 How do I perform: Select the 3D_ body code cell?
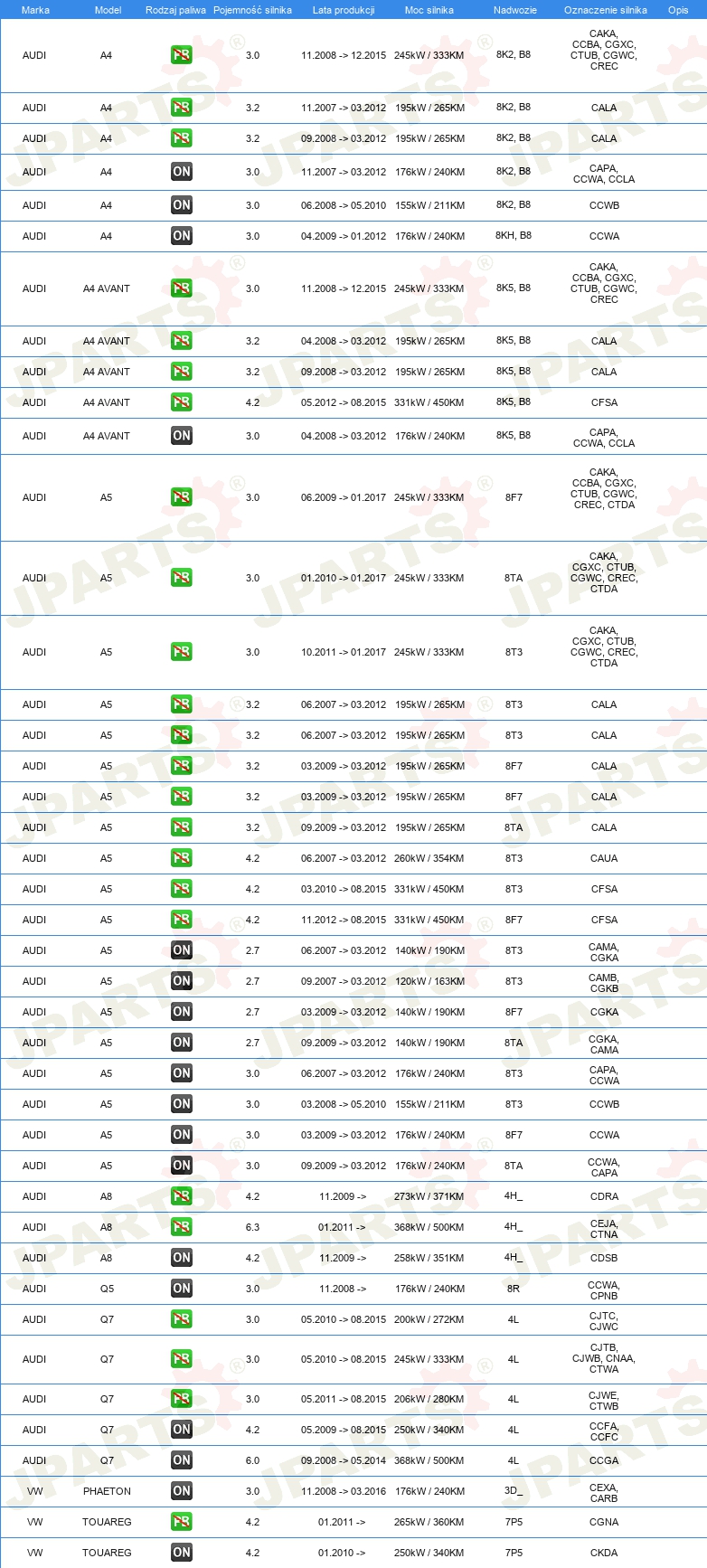pos(514,1491)
